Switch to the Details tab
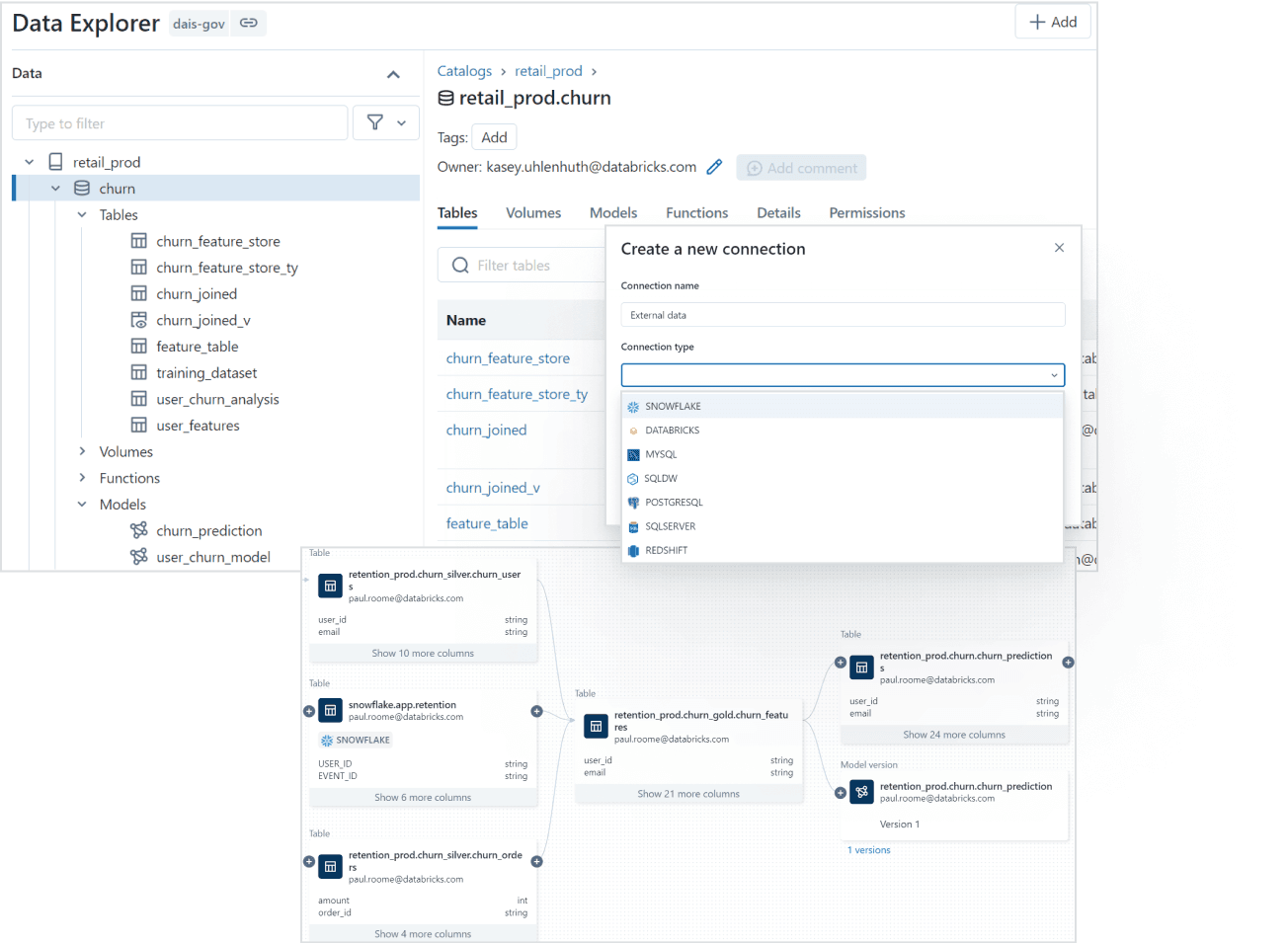 [x=778, y=213]
